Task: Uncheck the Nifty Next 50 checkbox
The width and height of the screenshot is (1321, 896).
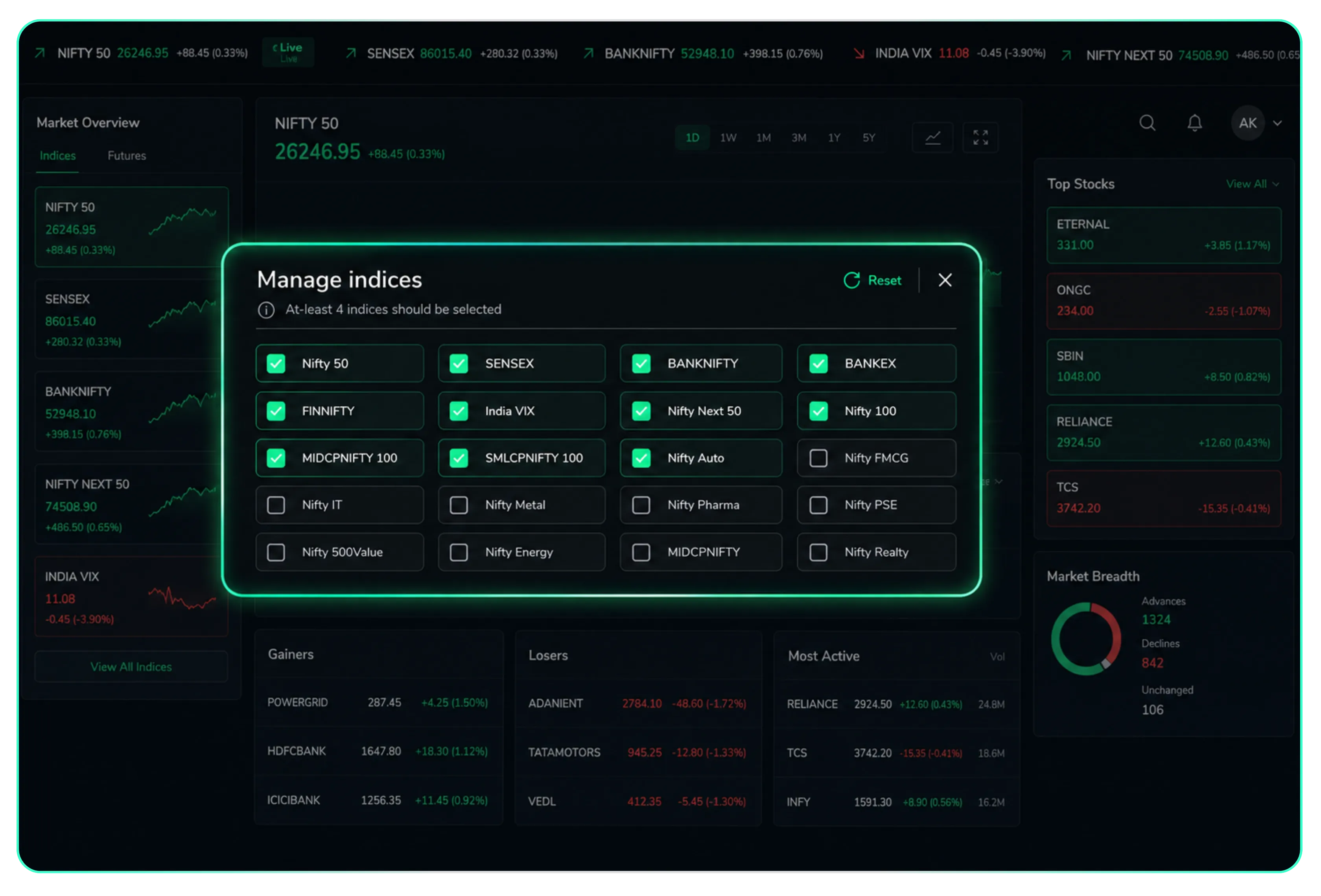Action: [x=641, y=411]
